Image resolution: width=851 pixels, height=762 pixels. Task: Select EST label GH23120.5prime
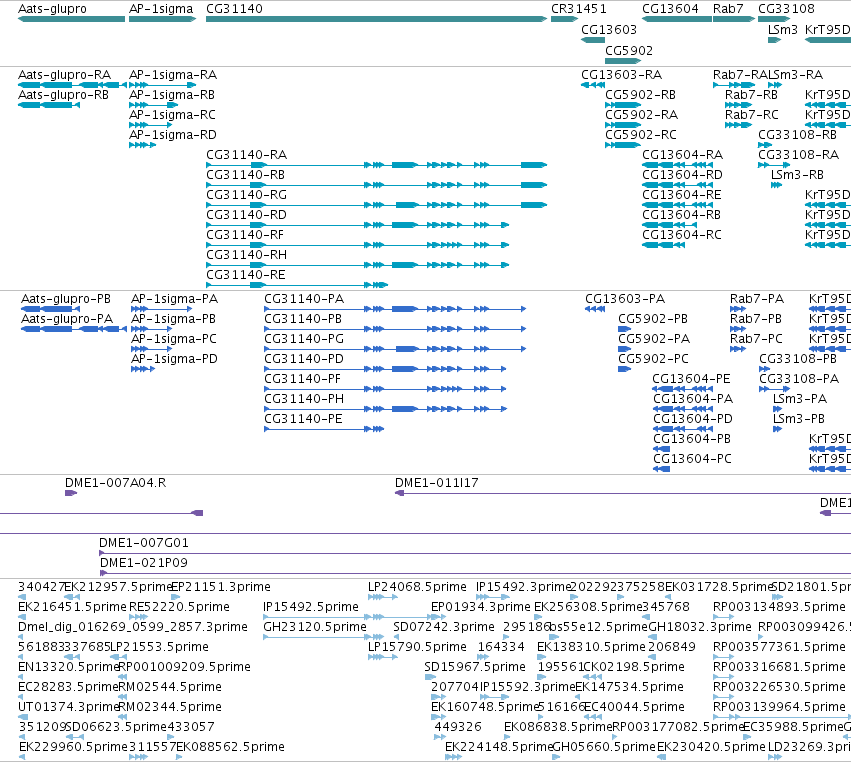coord(315,627)
